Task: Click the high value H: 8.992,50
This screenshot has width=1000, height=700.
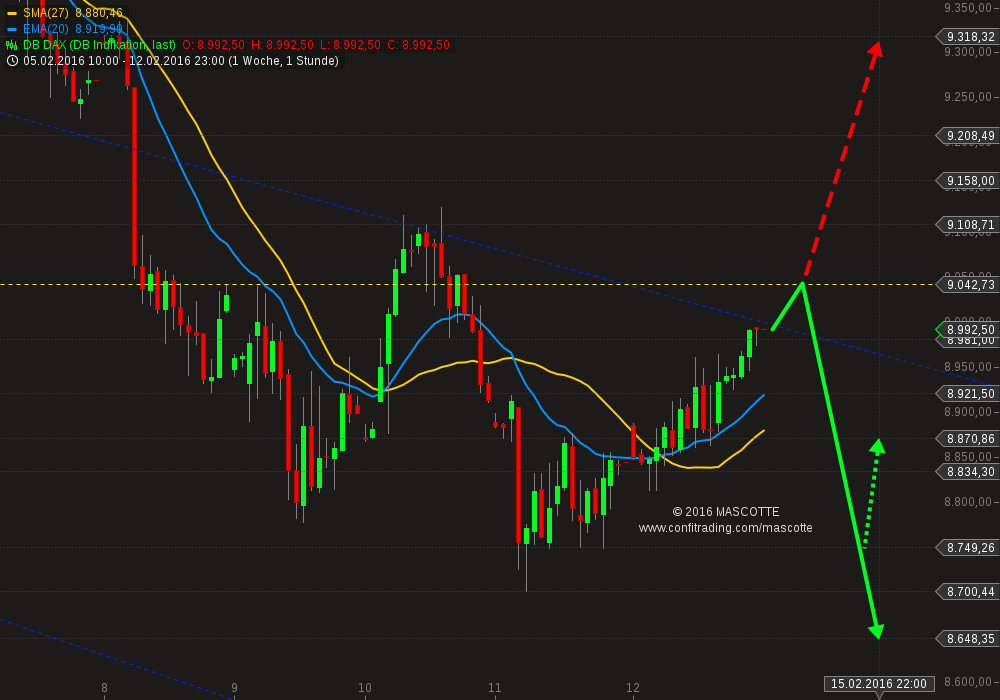Action: pyautogui.click(x=282, y=45)
